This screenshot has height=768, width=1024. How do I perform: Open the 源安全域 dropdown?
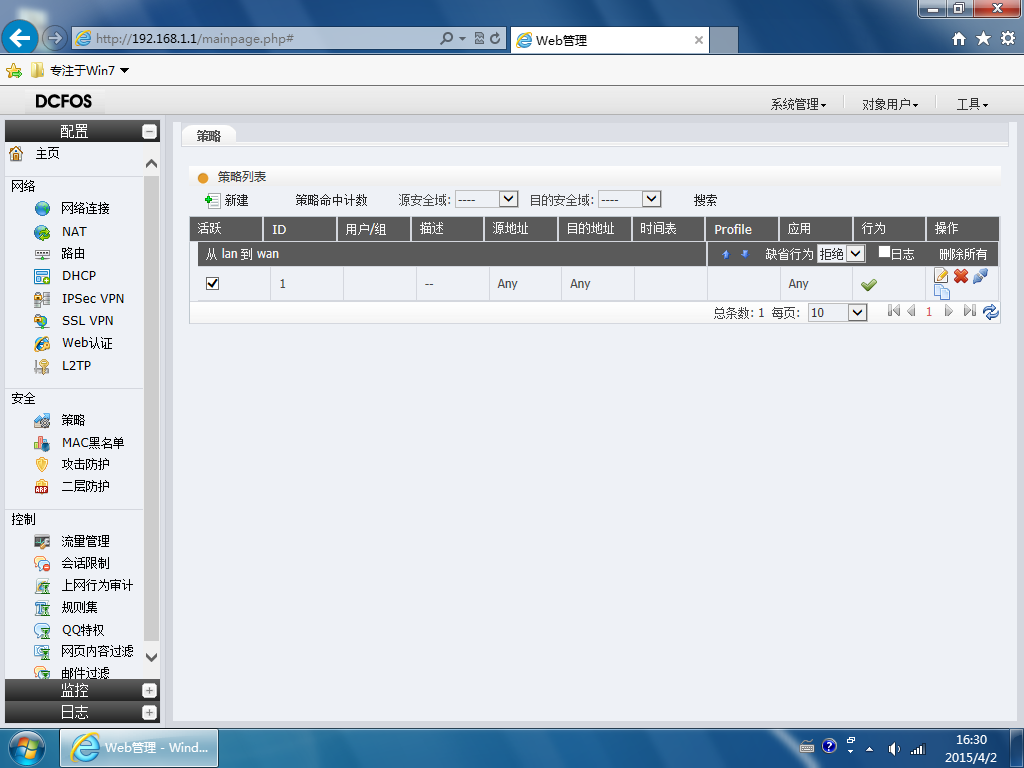click(487, 199)
